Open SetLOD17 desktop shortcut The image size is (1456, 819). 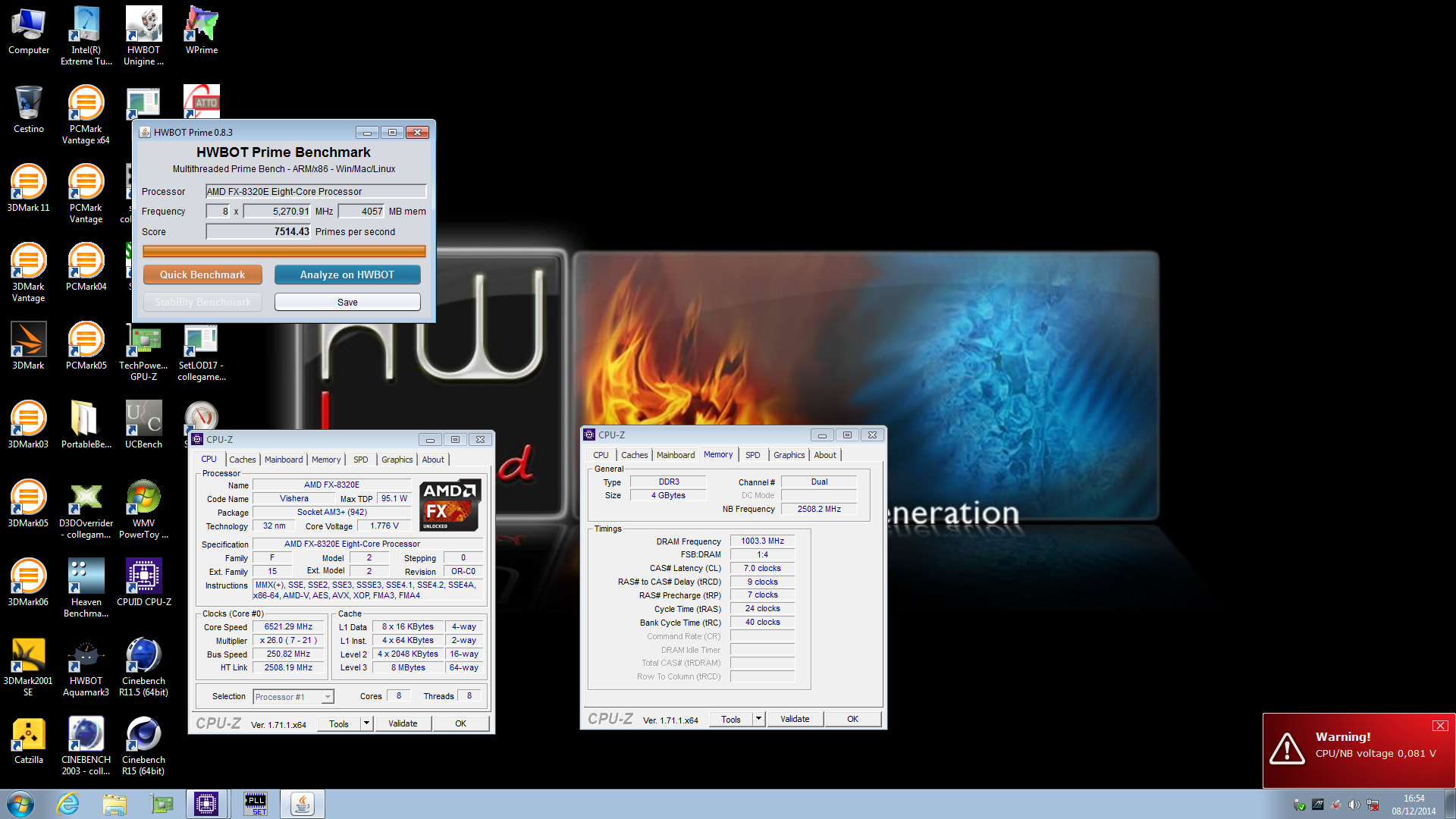click(x=201, y=351)
